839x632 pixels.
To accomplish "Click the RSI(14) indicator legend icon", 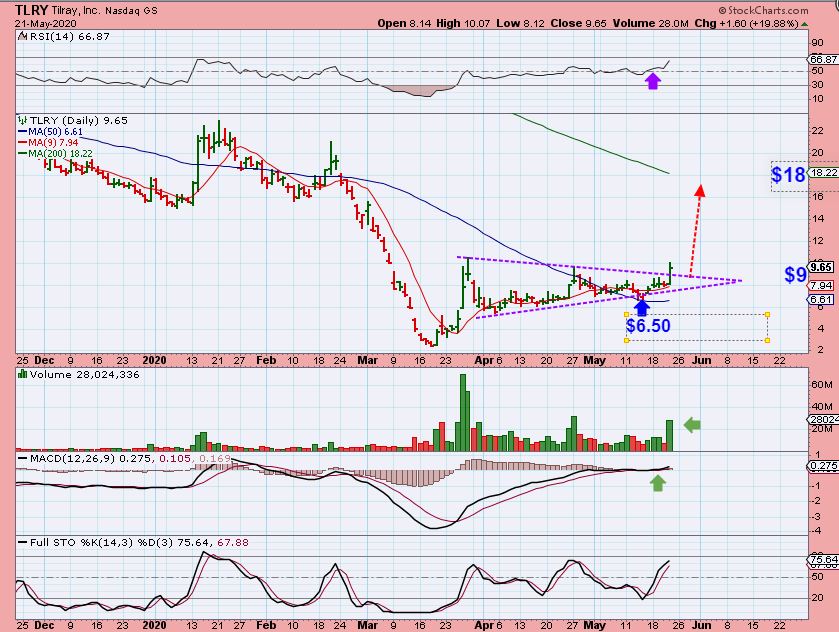I will pos(22,36).
